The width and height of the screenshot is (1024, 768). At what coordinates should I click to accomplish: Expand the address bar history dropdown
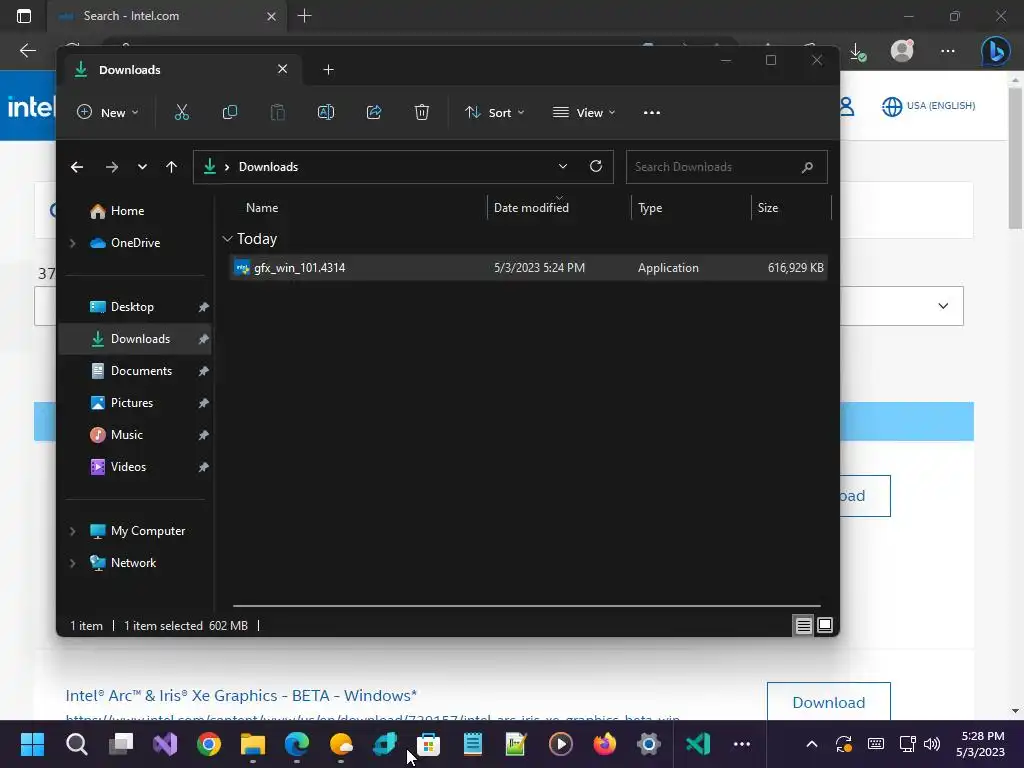[562, 167]
